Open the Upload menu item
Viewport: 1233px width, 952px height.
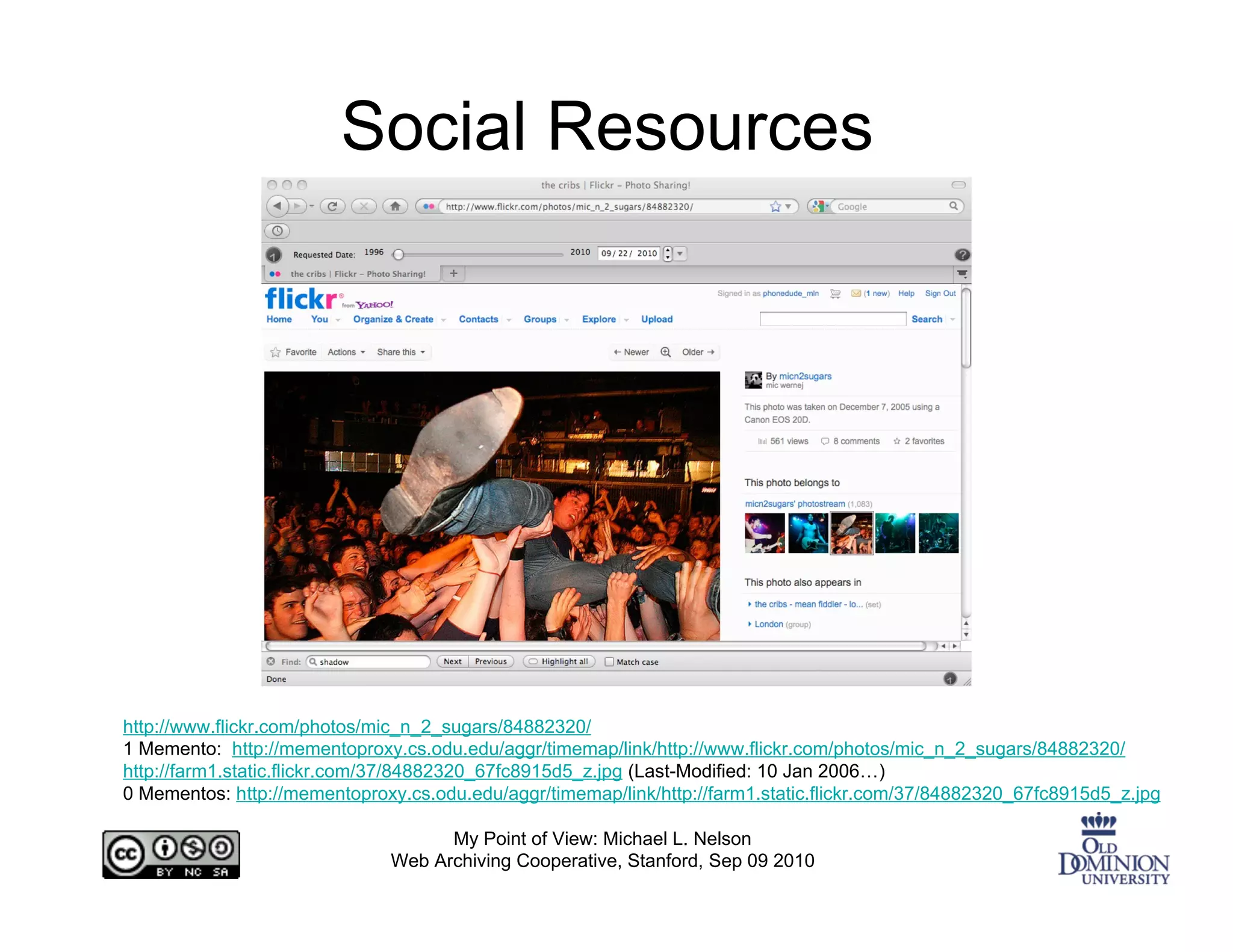tap(657, 320)
